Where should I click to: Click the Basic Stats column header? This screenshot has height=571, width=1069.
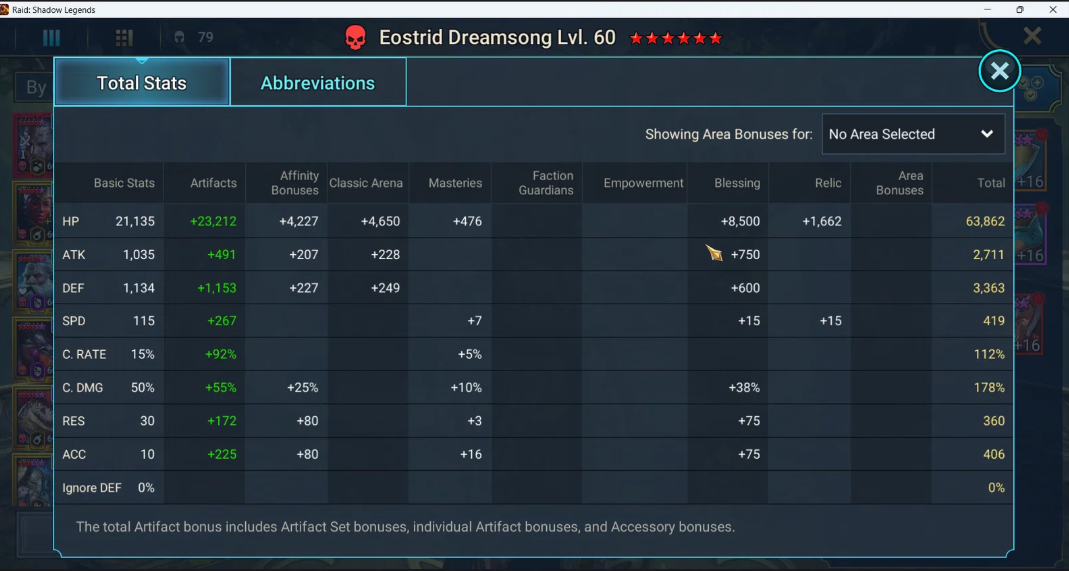tap(124, 183)
